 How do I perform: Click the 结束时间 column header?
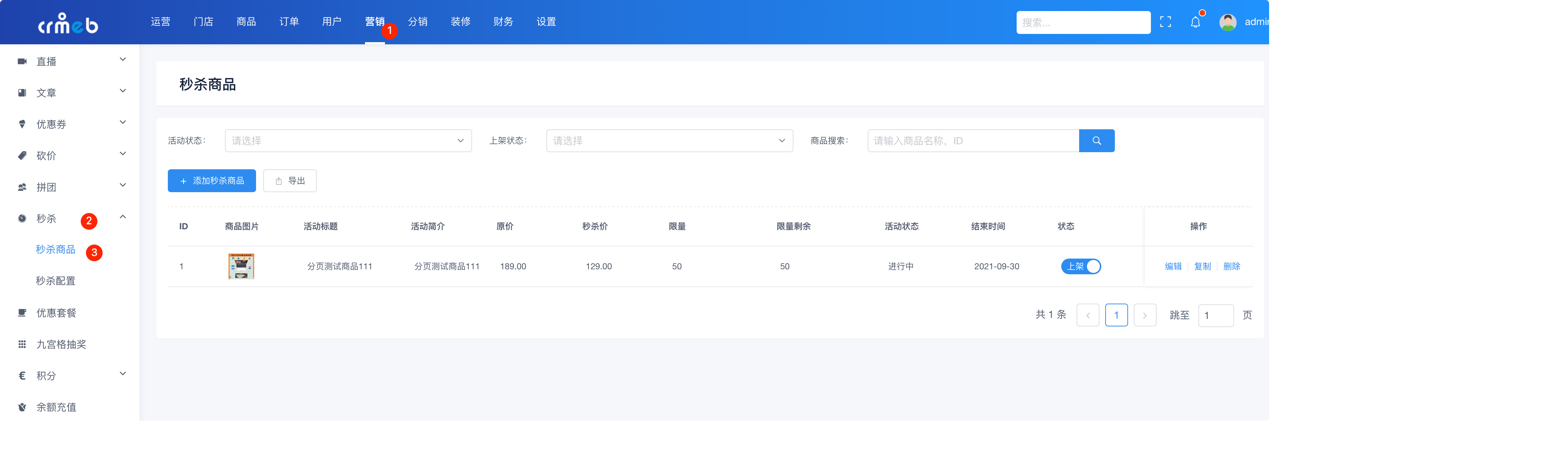(x=987, y=226)
